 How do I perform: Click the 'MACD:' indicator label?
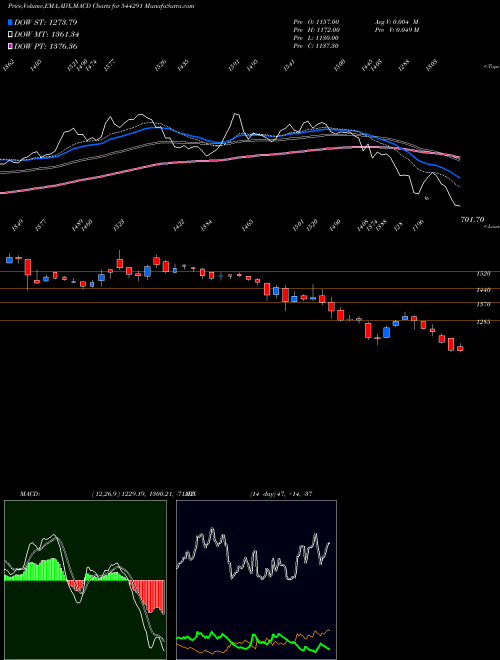pyautogui.click(x=30, y=494)
